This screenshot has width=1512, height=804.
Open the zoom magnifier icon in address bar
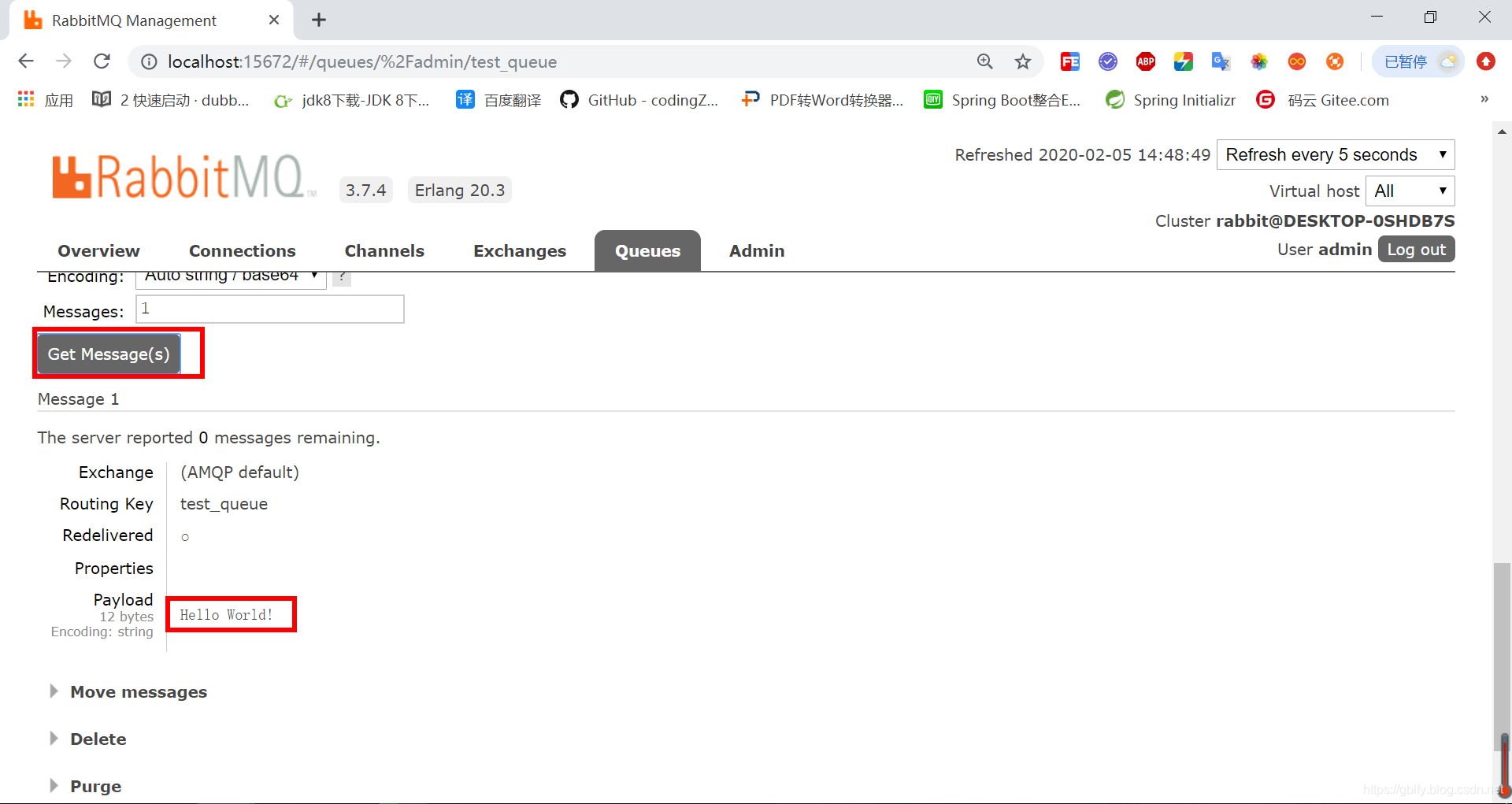[x=984, y=61]
